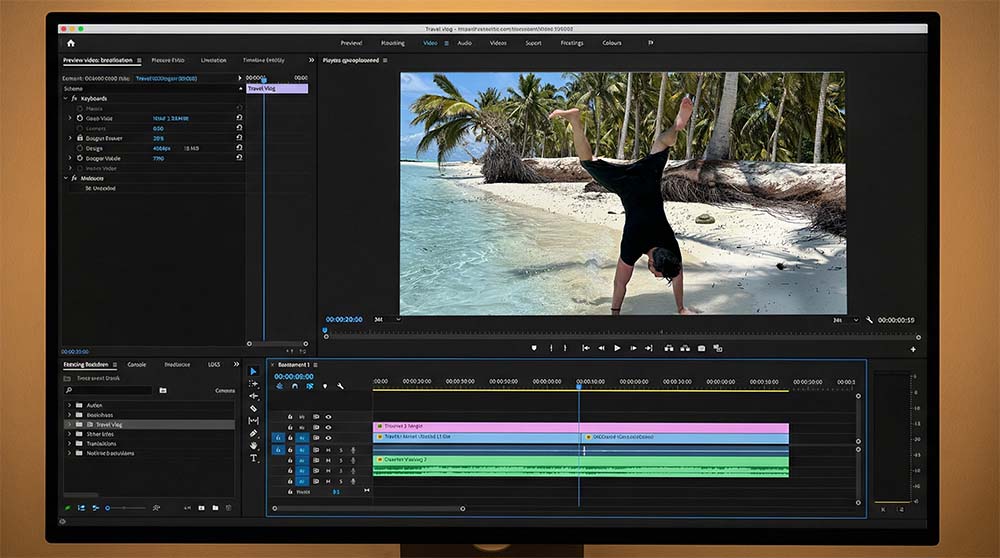The image size is (1000, 558).
Task: Click the camera export frame icon
Action: pos(702,348)
